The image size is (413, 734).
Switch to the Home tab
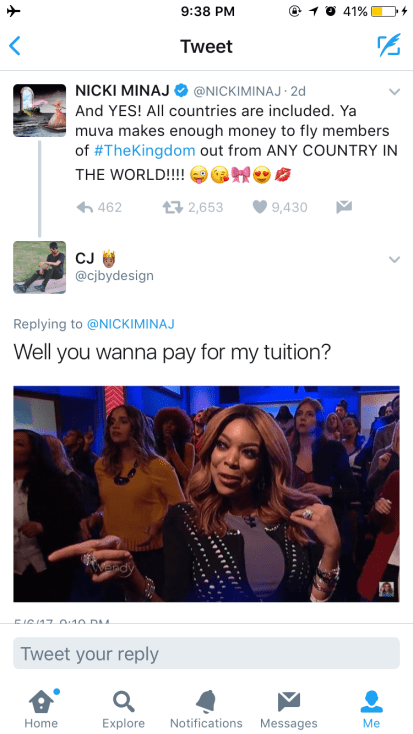[41, 709]
